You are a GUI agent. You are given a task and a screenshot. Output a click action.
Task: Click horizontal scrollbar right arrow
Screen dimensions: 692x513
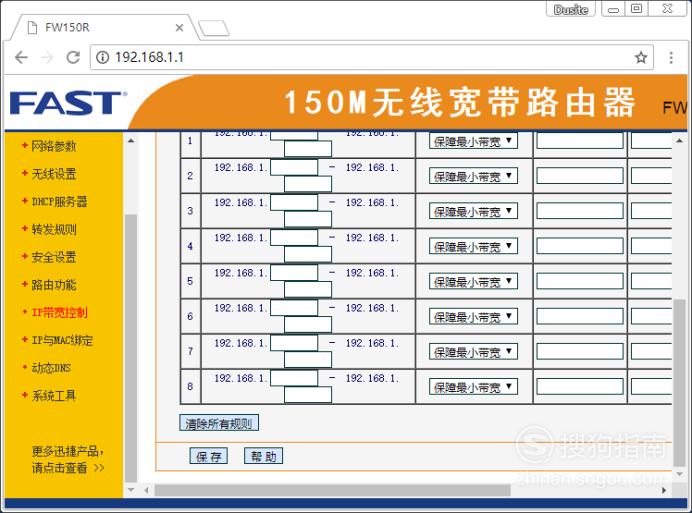coord(664,490)
